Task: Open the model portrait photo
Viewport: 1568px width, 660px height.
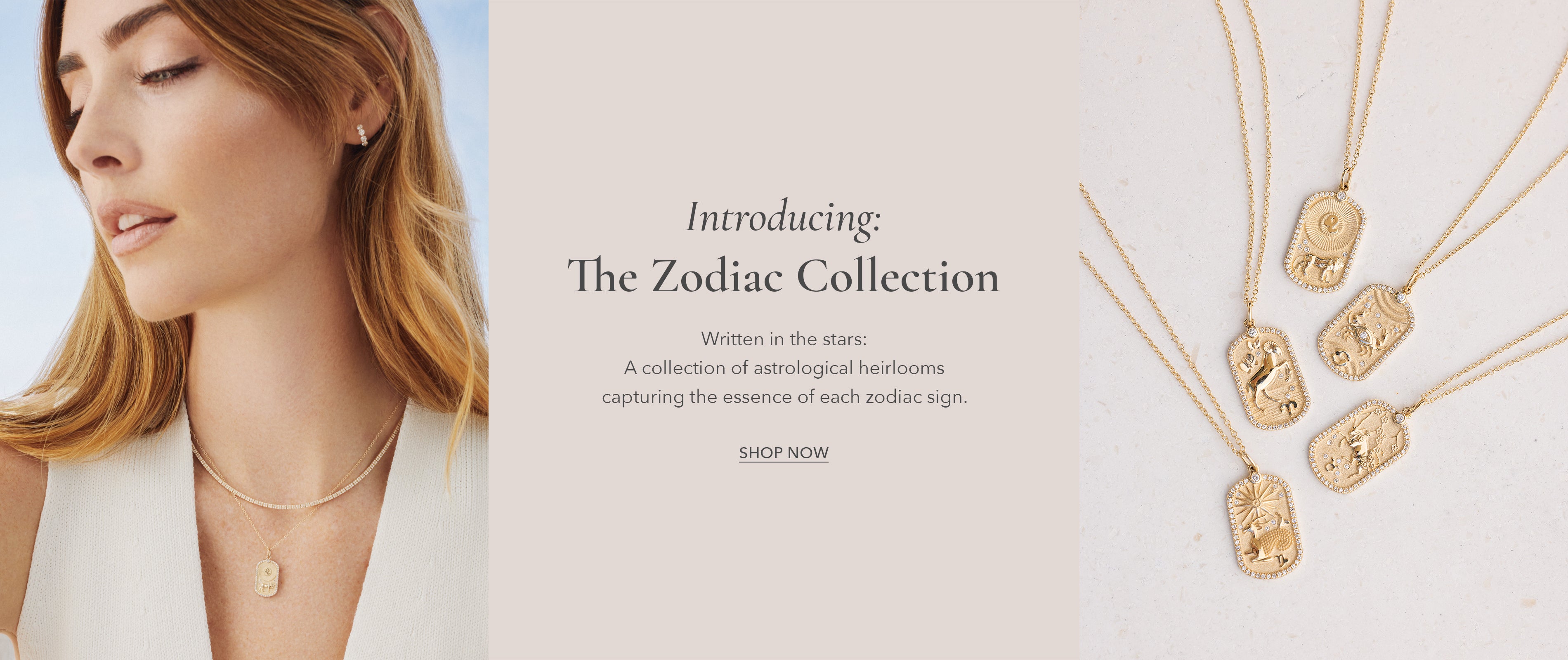Action: click(x=244, y=330)
